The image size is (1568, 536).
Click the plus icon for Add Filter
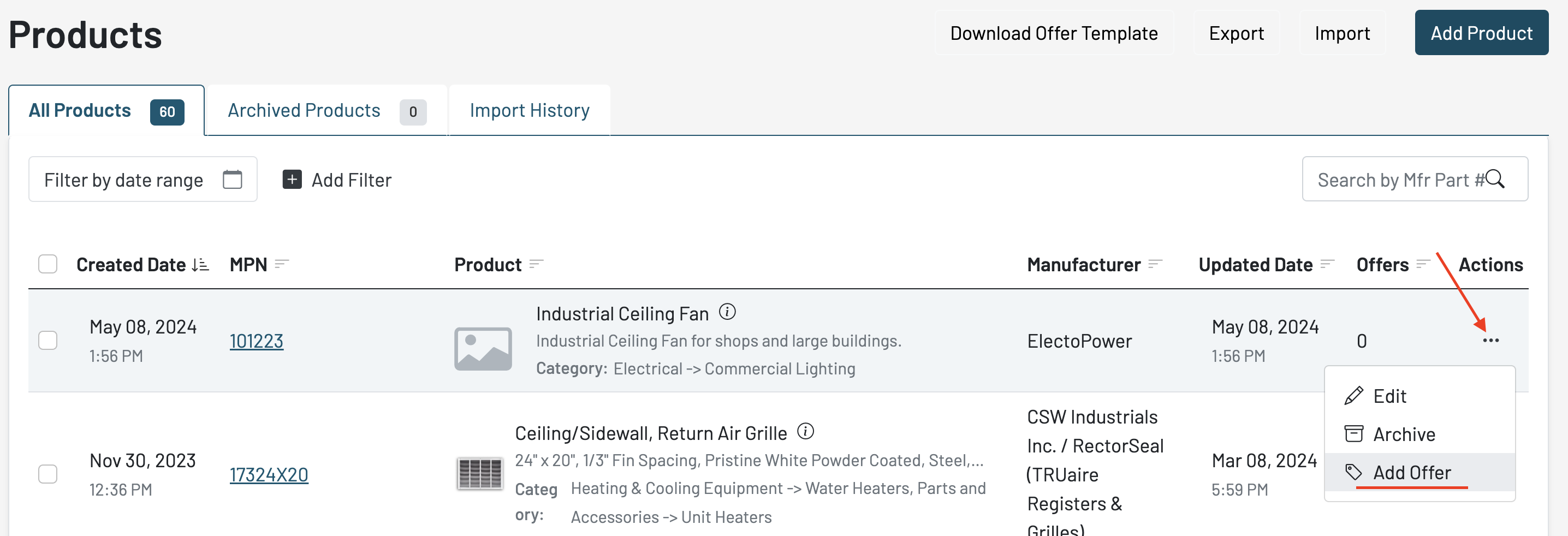pos(292,180)
